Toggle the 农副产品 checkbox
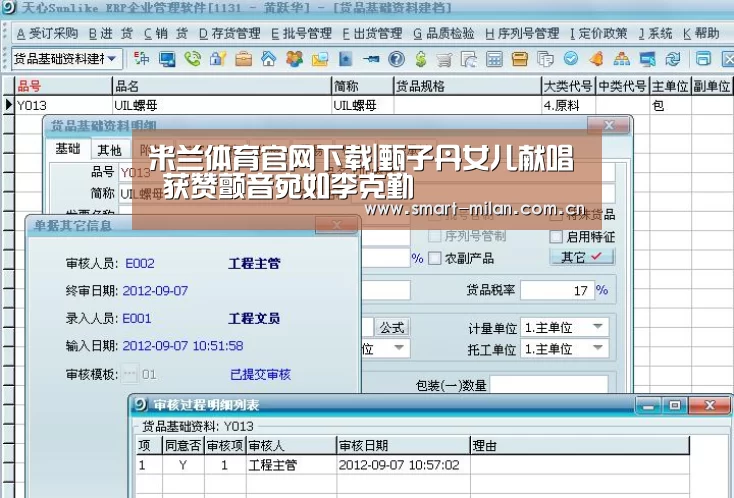Screen dimensions: 734x498 click(x=435, y=258)
